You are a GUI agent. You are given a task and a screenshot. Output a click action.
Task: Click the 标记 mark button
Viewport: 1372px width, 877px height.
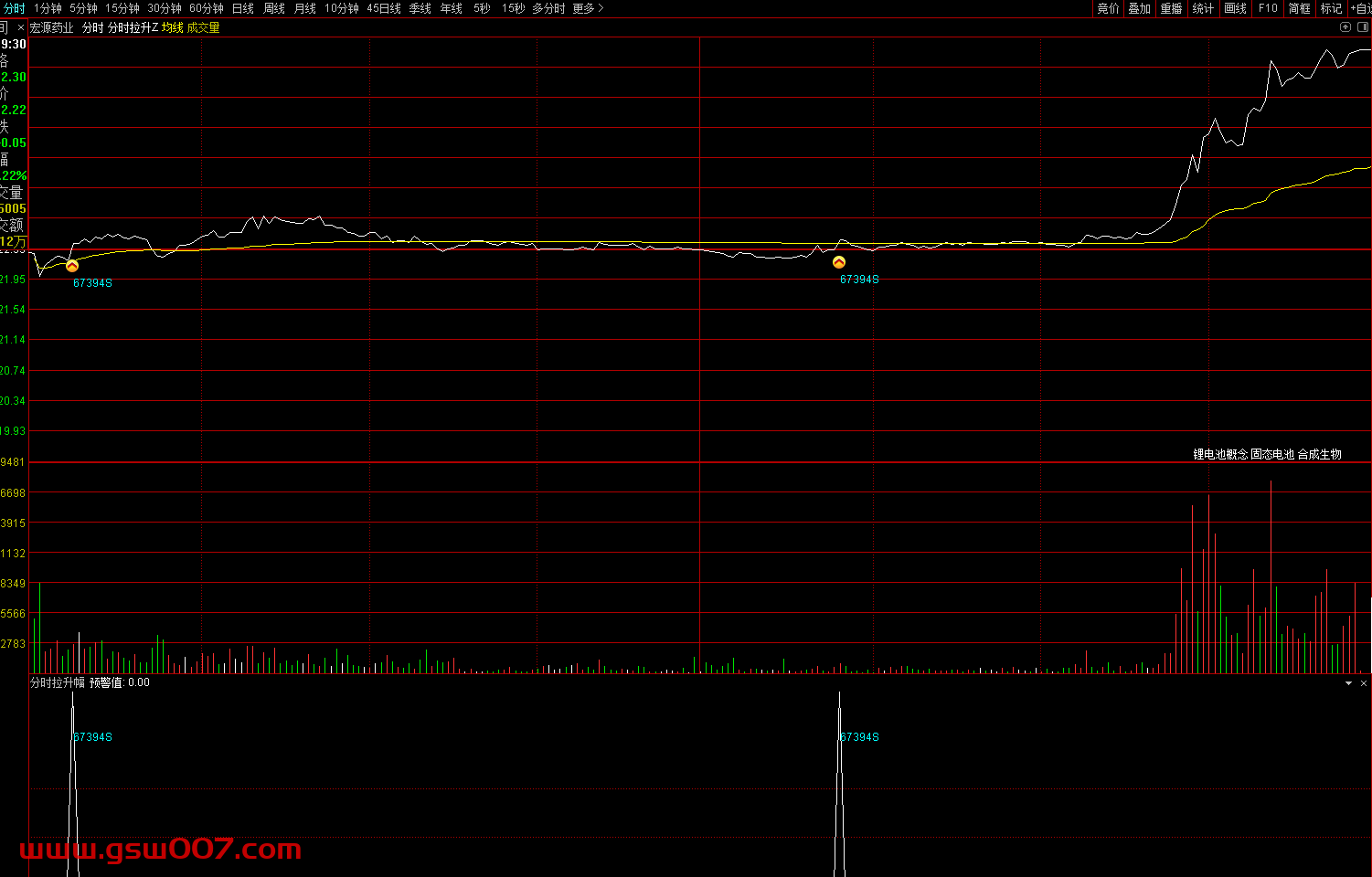tap(1331, 8)
